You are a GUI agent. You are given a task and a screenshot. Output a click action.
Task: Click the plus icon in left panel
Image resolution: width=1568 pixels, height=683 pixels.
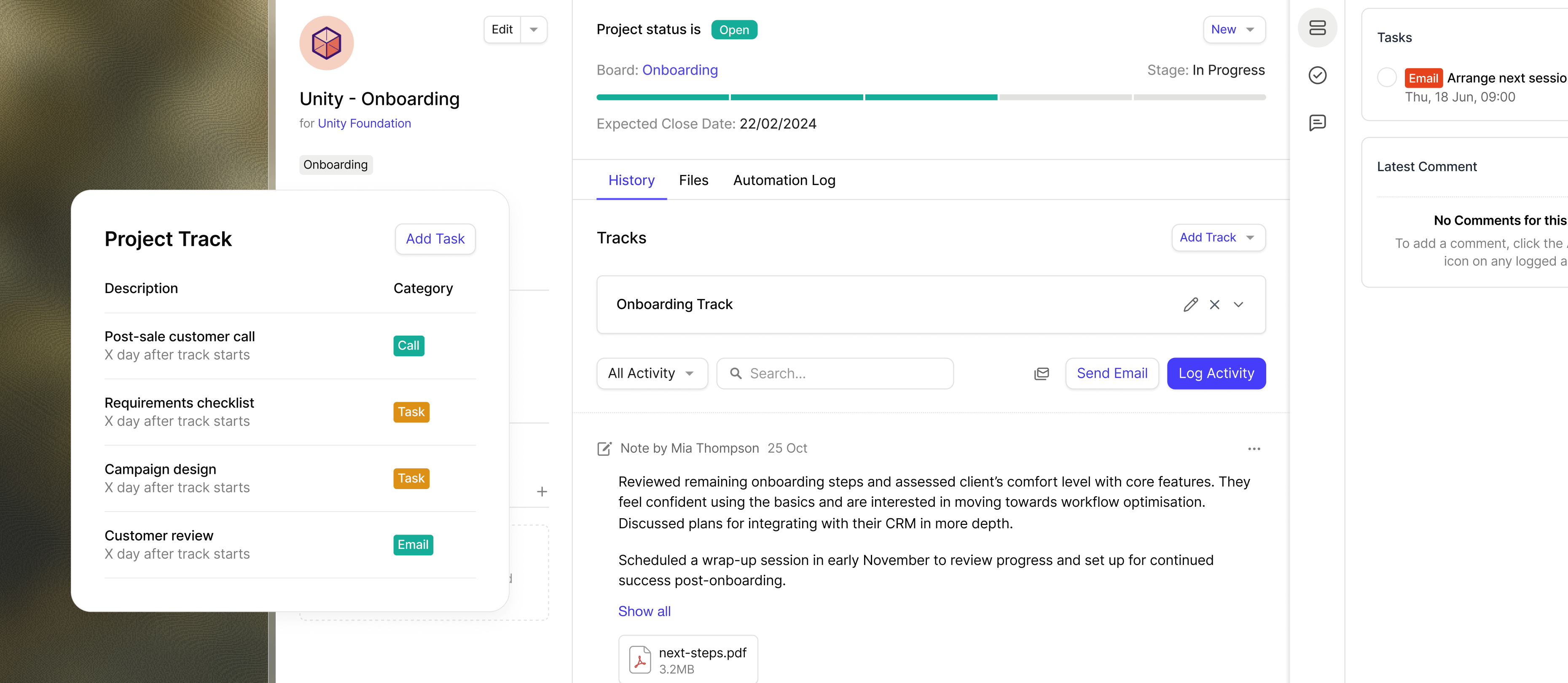[x=542, y=491]
